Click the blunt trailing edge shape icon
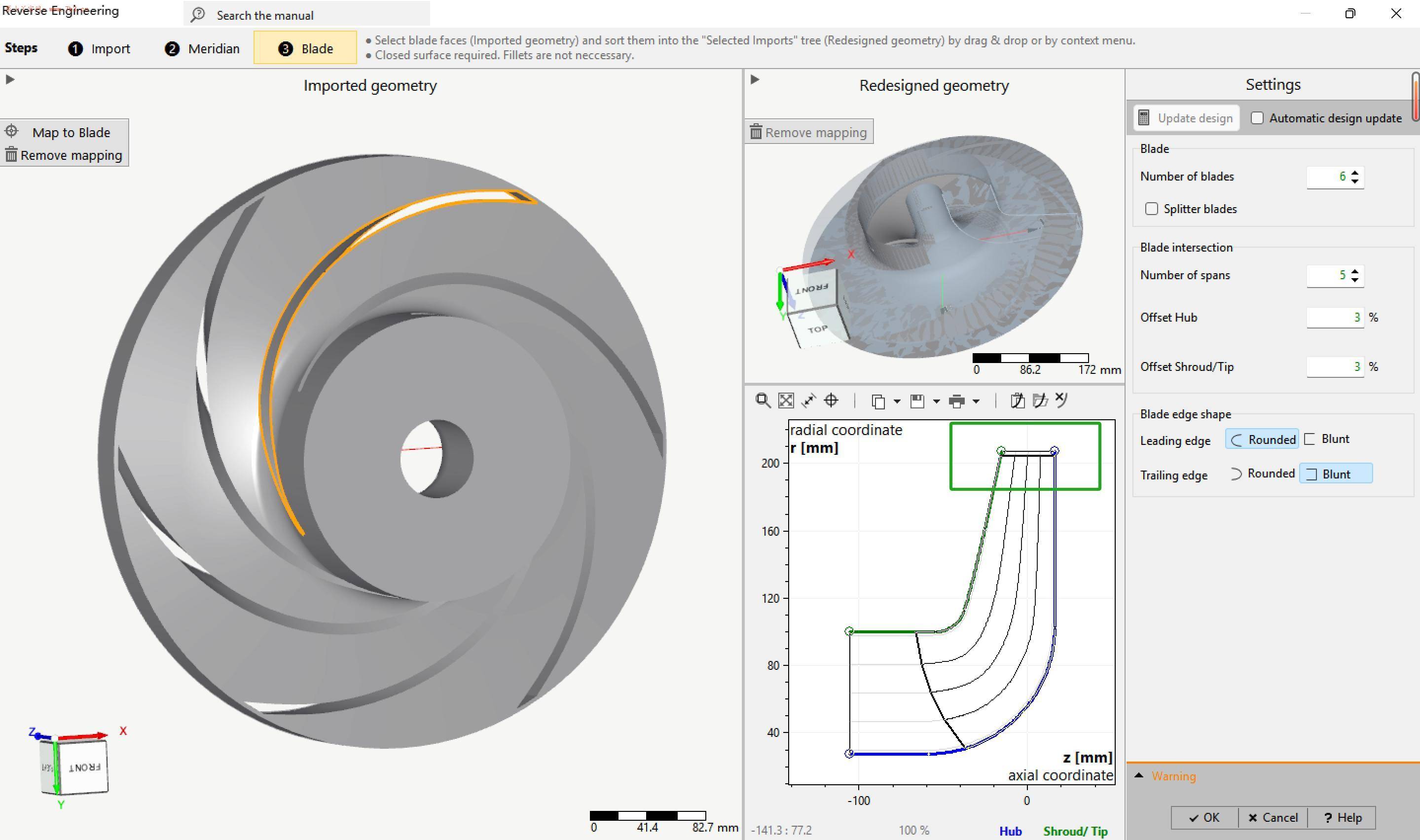The height and width of the screenshot is (840, 1420). (1311, 475)
